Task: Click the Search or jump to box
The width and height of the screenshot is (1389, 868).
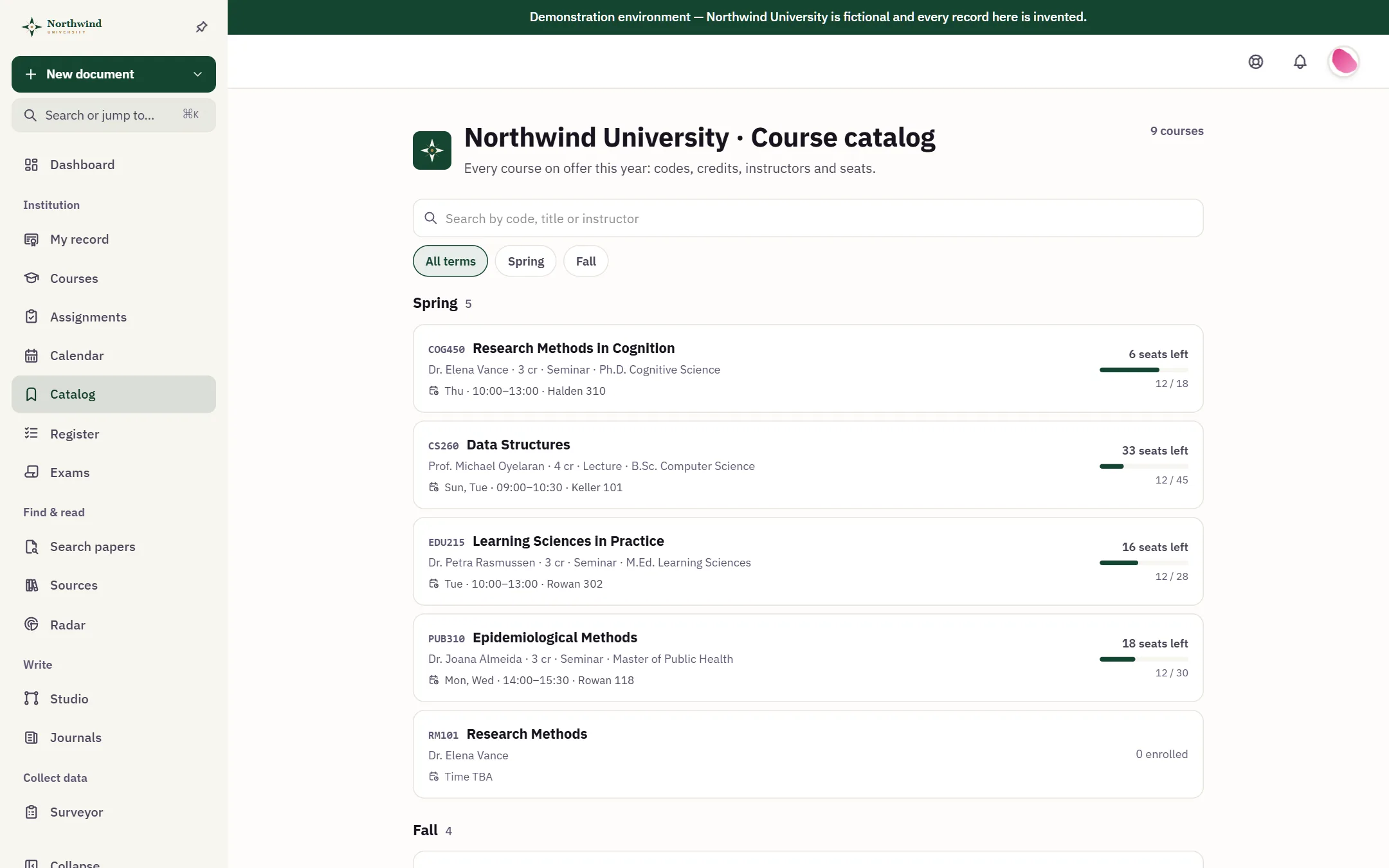Action: [x=114, y=115]
